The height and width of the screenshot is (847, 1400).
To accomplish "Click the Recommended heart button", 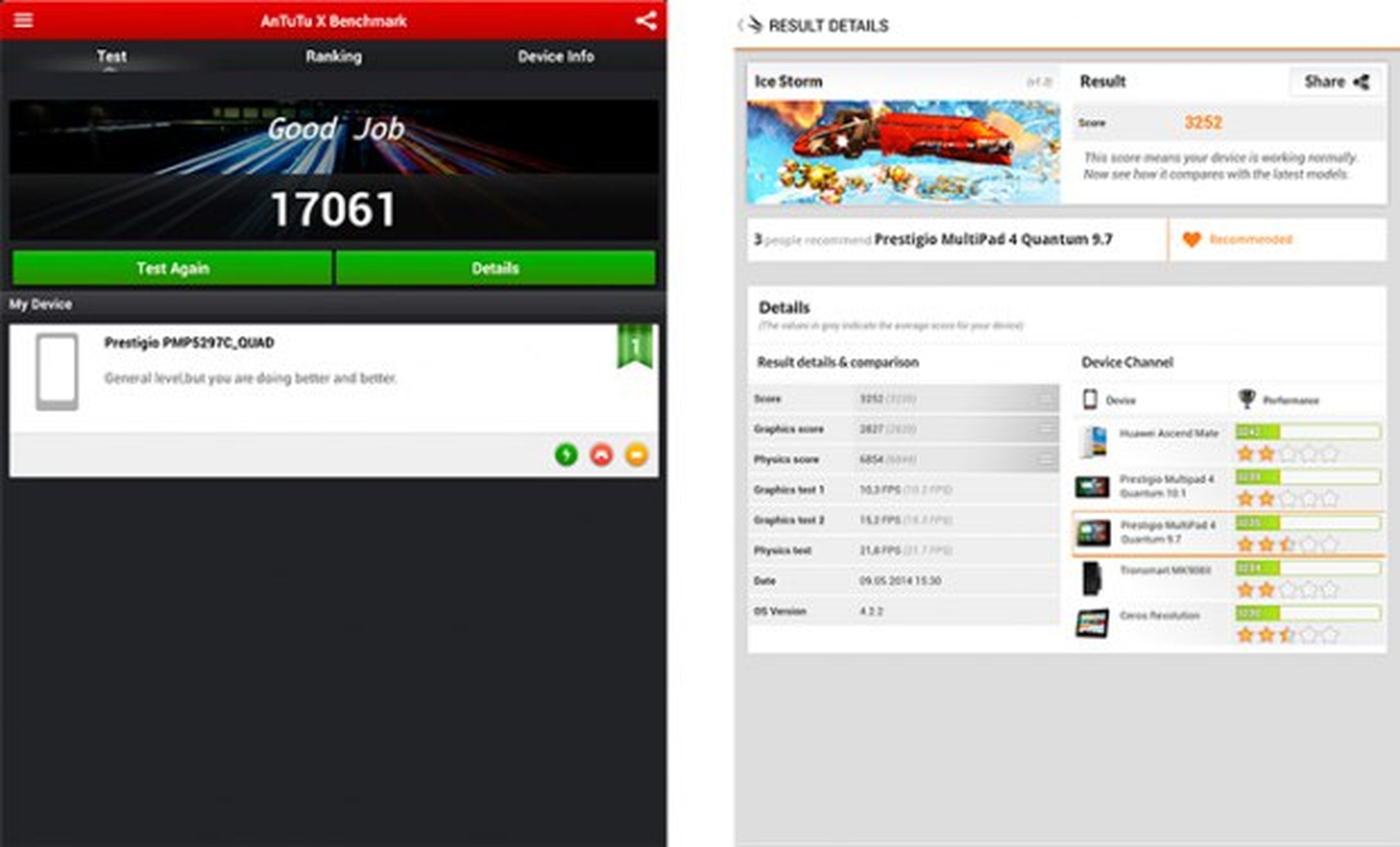I will pyautogui.click(x=1237, y=240).
